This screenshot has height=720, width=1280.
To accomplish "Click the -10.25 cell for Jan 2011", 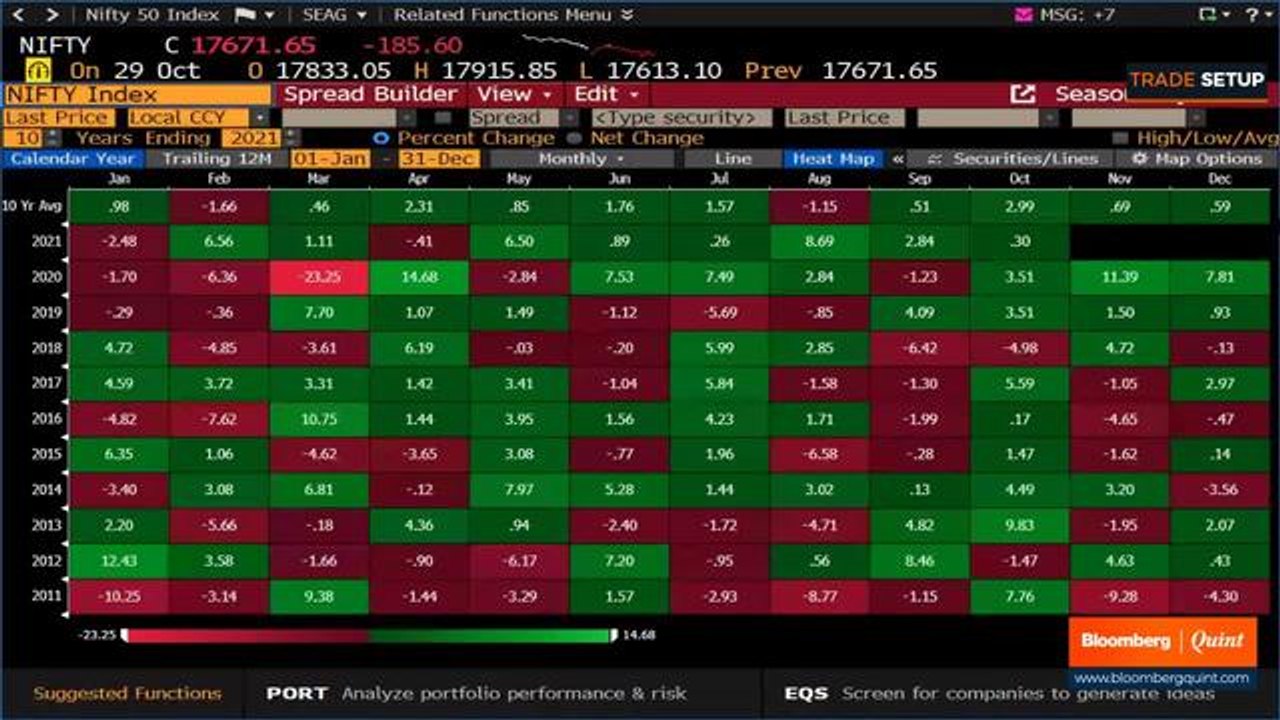I will [119, 596].
